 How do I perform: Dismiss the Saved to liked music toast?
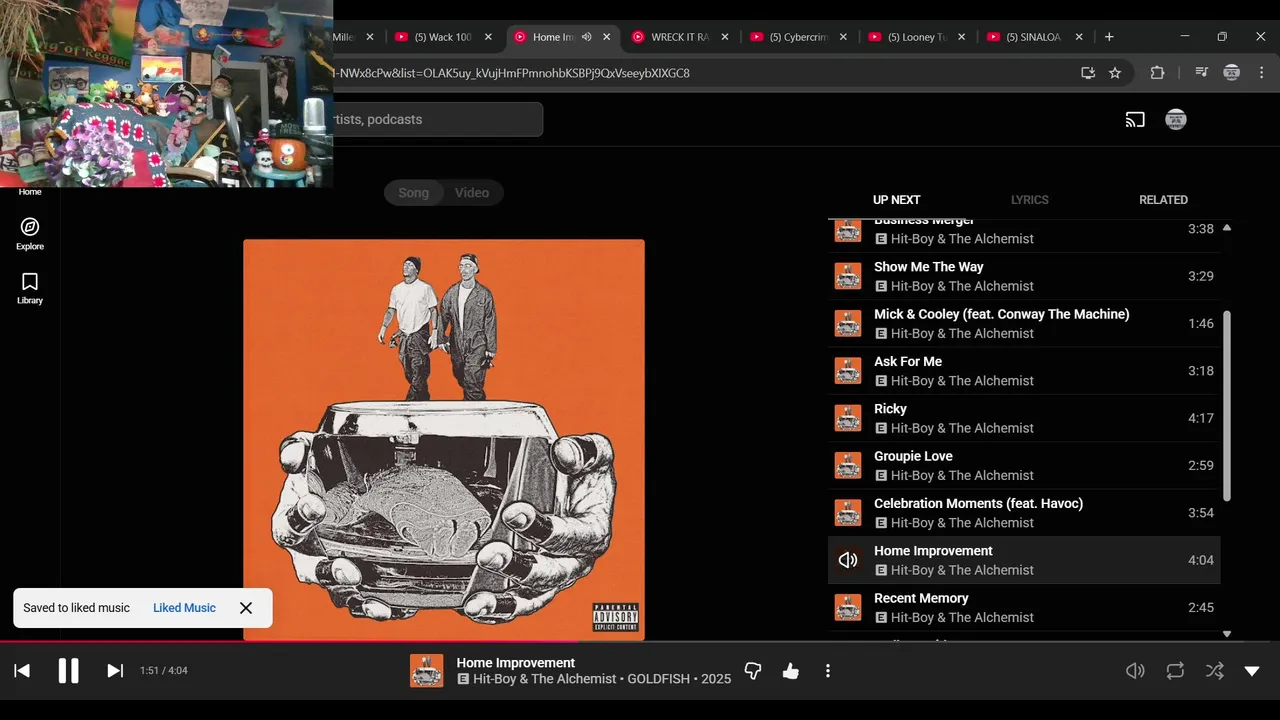pos(246,608)
